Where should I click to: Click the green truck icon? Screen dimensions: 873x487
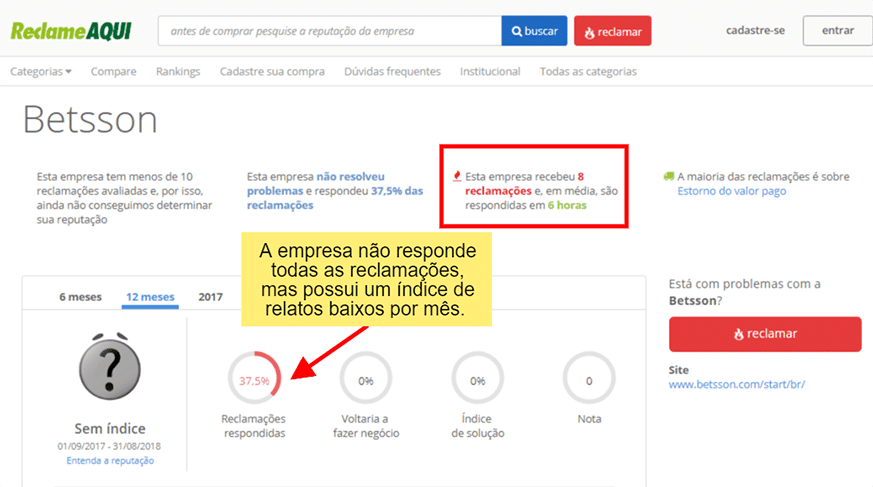pyautogui.click(x=669, y=176)
